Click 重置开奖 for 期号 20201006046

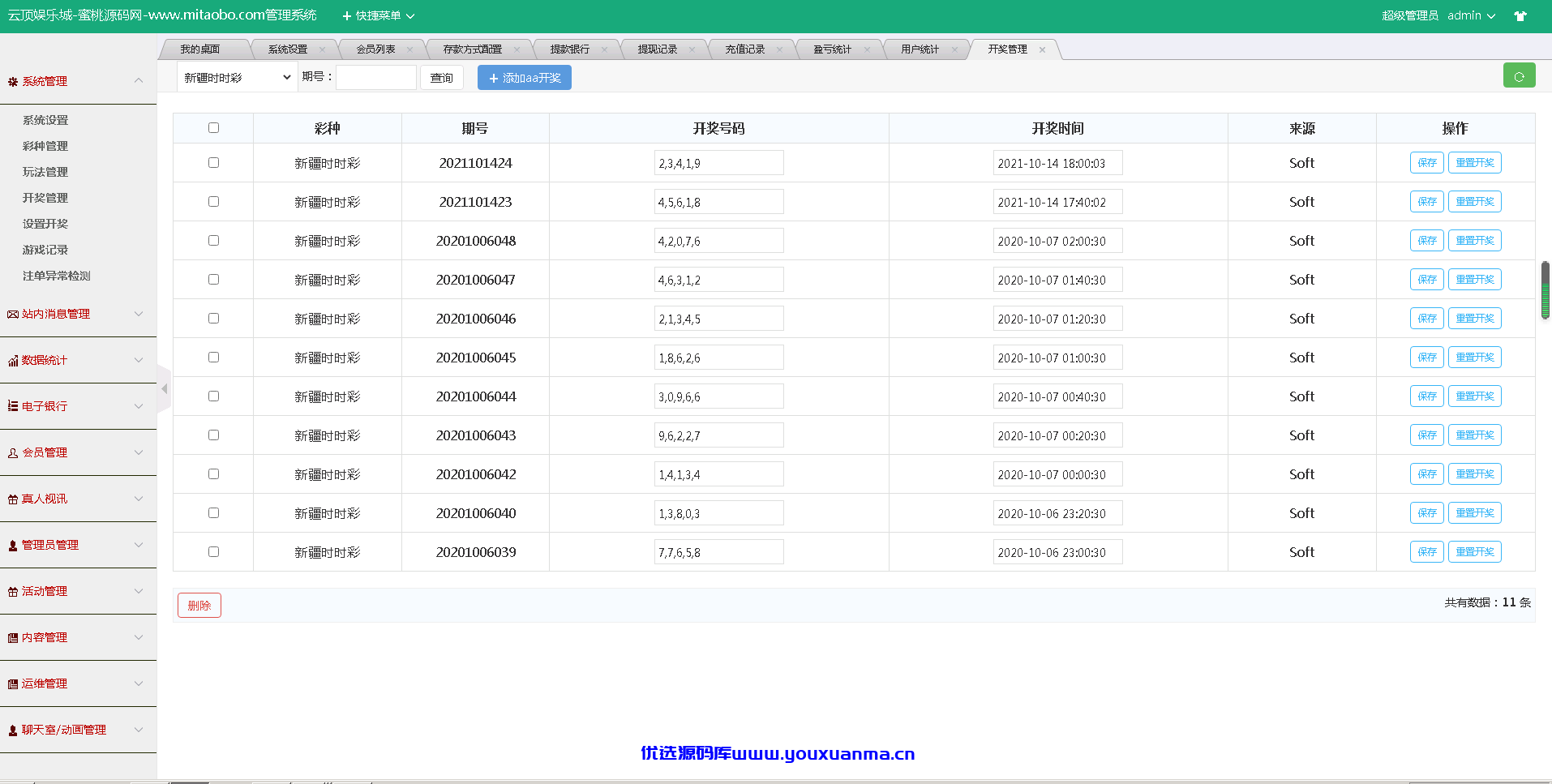(1475, 318)
